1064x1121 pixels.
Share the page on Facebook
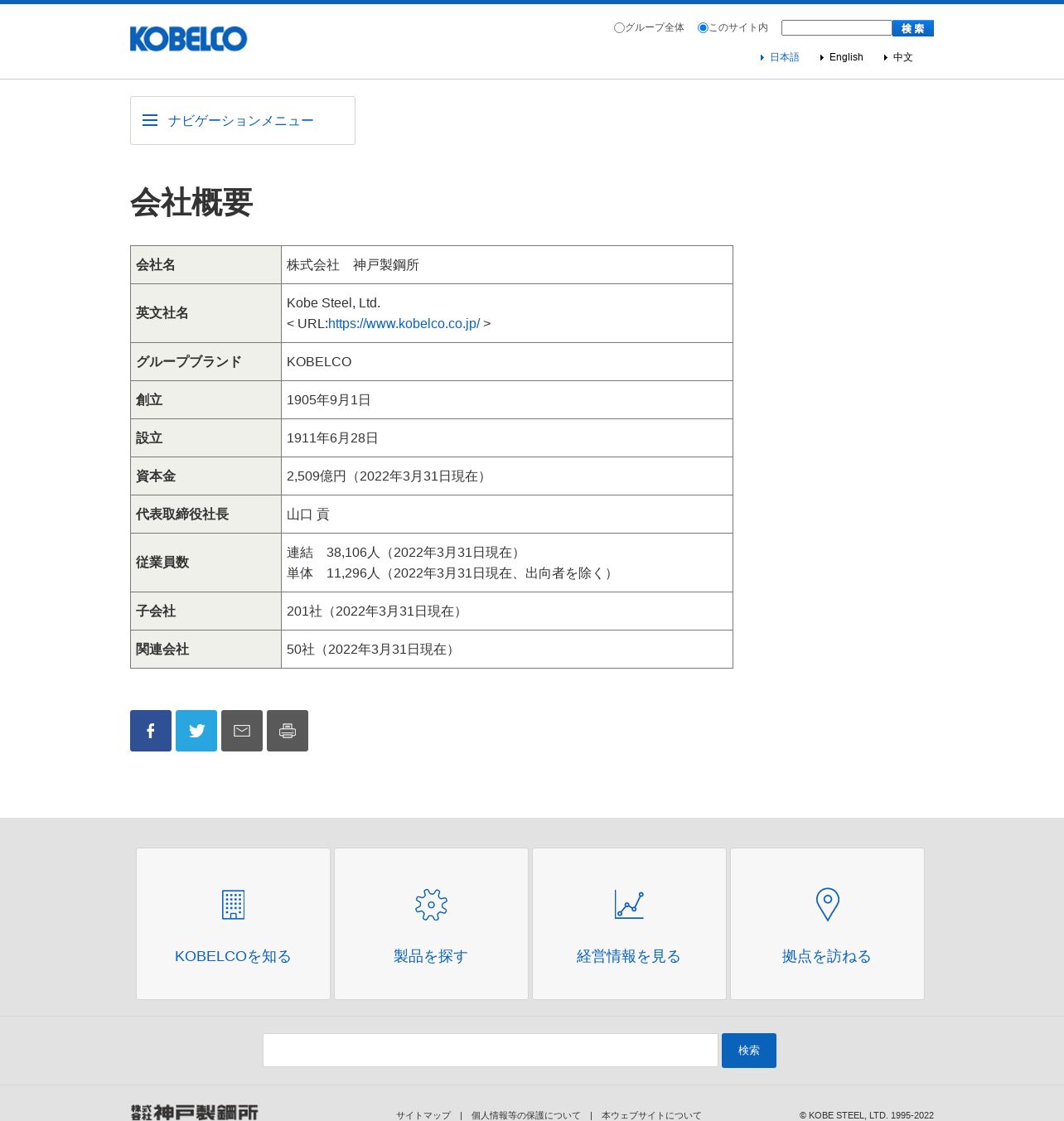click(x=151, y=731)
